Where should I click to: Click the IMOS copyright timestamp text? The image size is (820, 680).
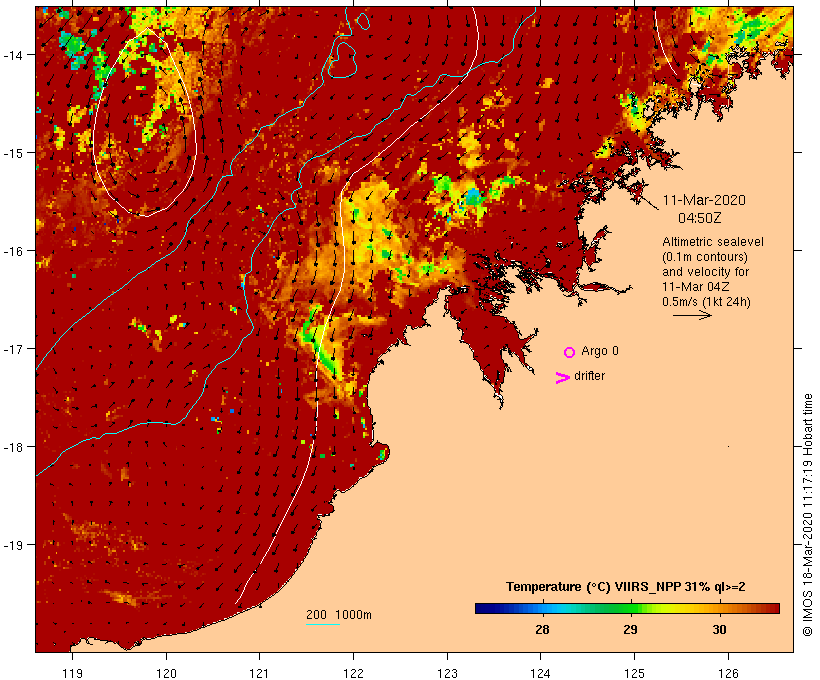click(x=807, y=515)
